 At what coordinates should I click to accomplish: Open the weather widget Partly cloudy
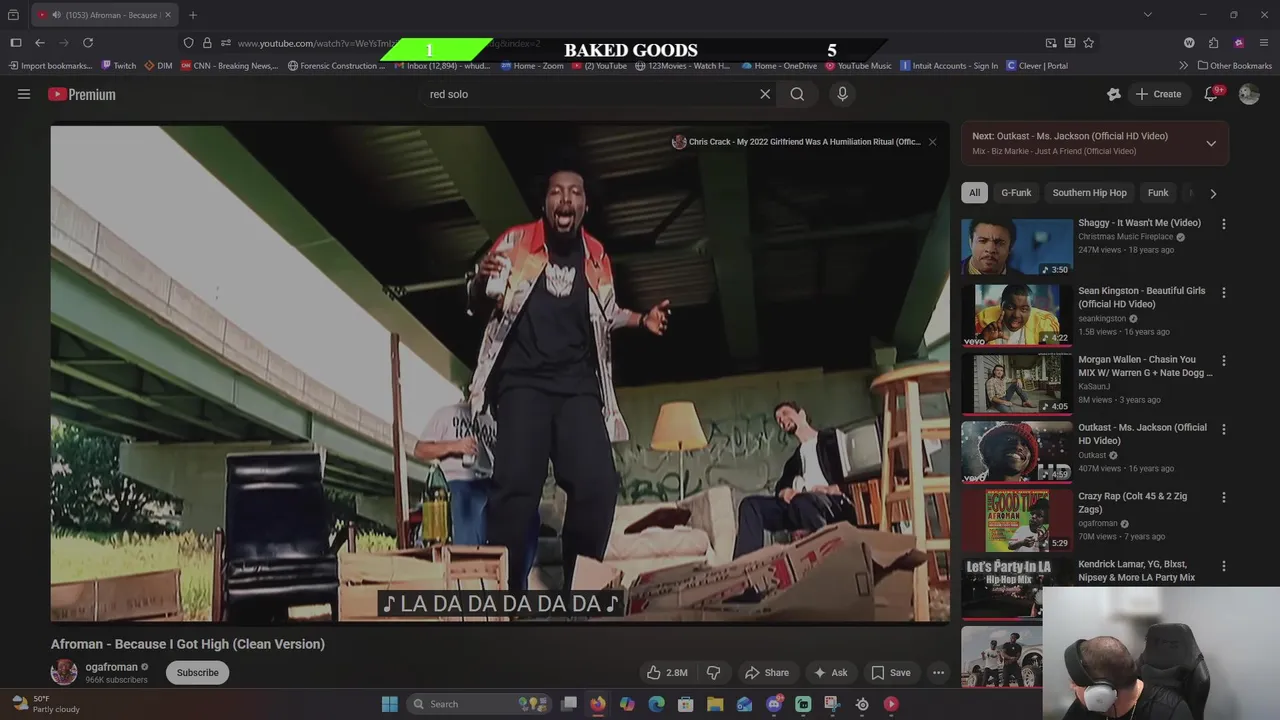pos(46,704)
